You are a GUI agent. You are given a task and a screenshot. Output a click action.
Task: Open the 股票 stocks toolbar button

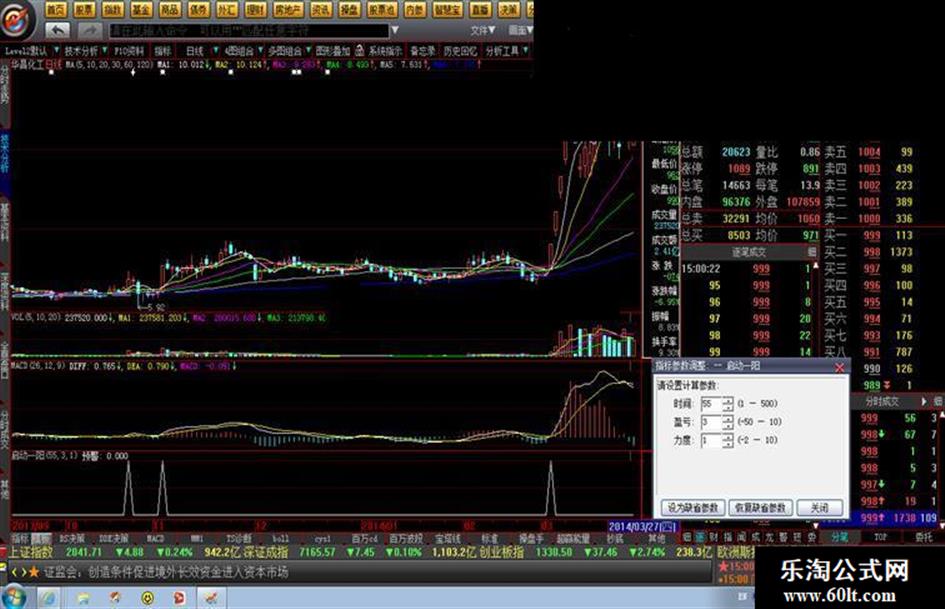(x=84, y=9)
